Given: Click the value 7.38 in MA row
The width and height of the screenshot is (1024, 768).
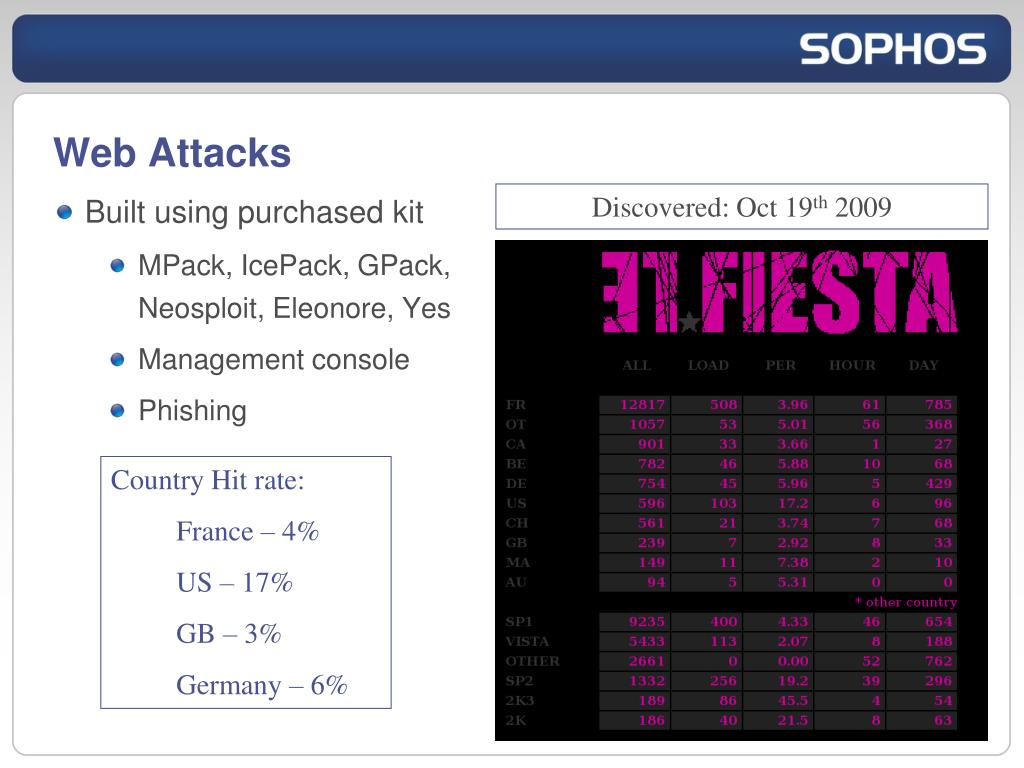Looking at the screenshot, I should [793, 562].
